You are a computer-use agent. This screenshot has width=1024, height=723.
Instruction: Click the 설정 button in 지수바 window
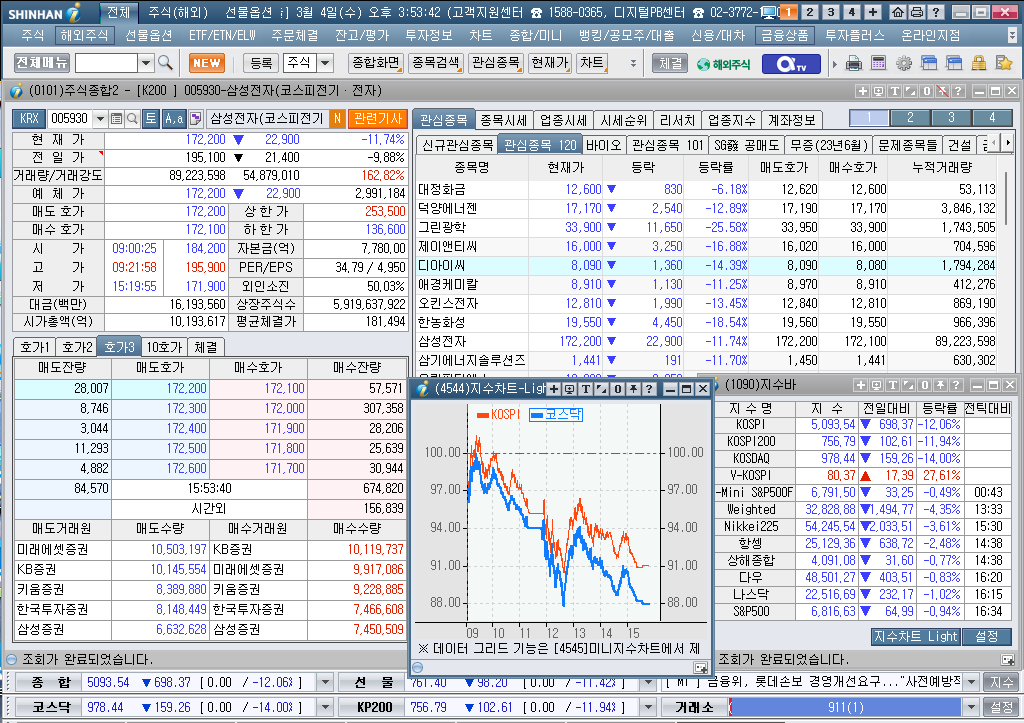[986, 636]
